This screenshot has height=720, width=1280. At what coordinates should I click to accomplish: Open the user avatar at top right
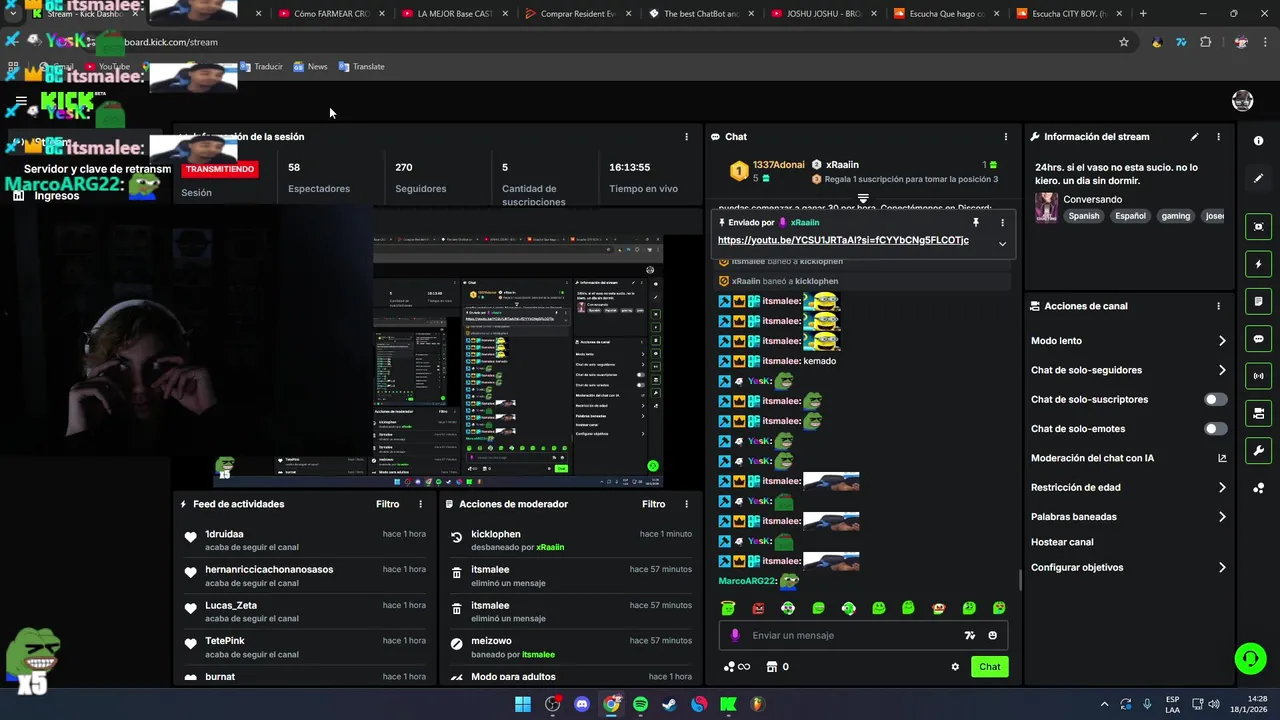pos(1243,101)
